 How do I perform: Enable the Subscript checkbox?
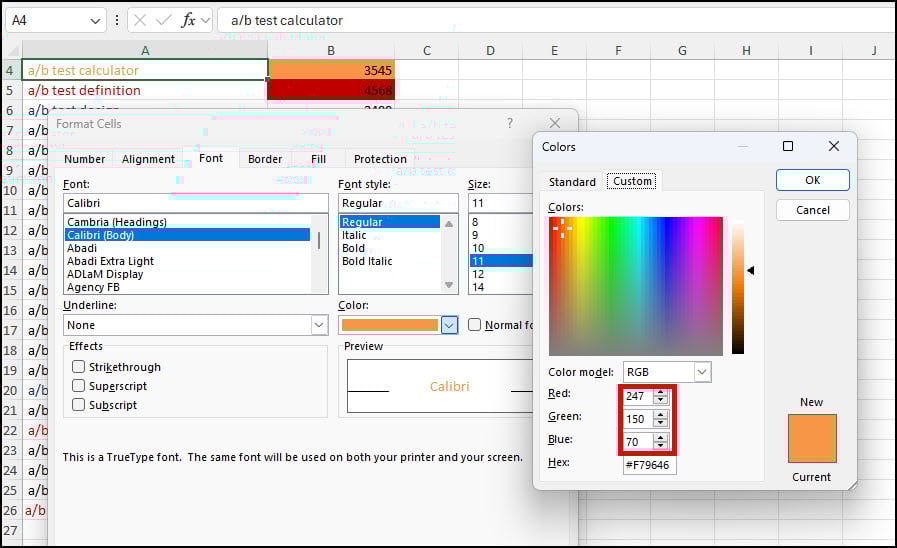coord(78,404)
